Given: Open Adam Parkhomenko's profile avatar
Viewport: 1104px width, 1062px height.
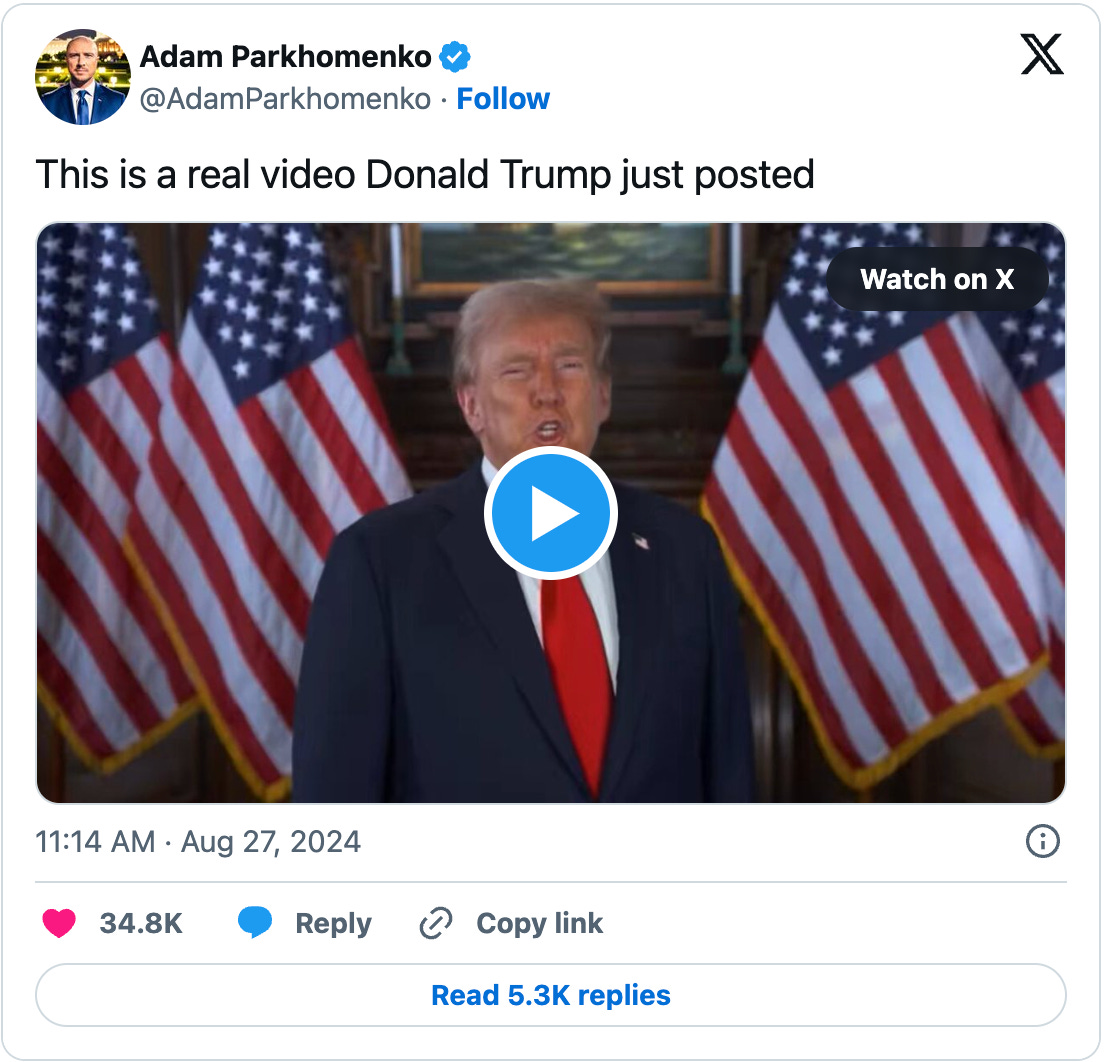Looking at the screenshot, I should click(83, 77).
